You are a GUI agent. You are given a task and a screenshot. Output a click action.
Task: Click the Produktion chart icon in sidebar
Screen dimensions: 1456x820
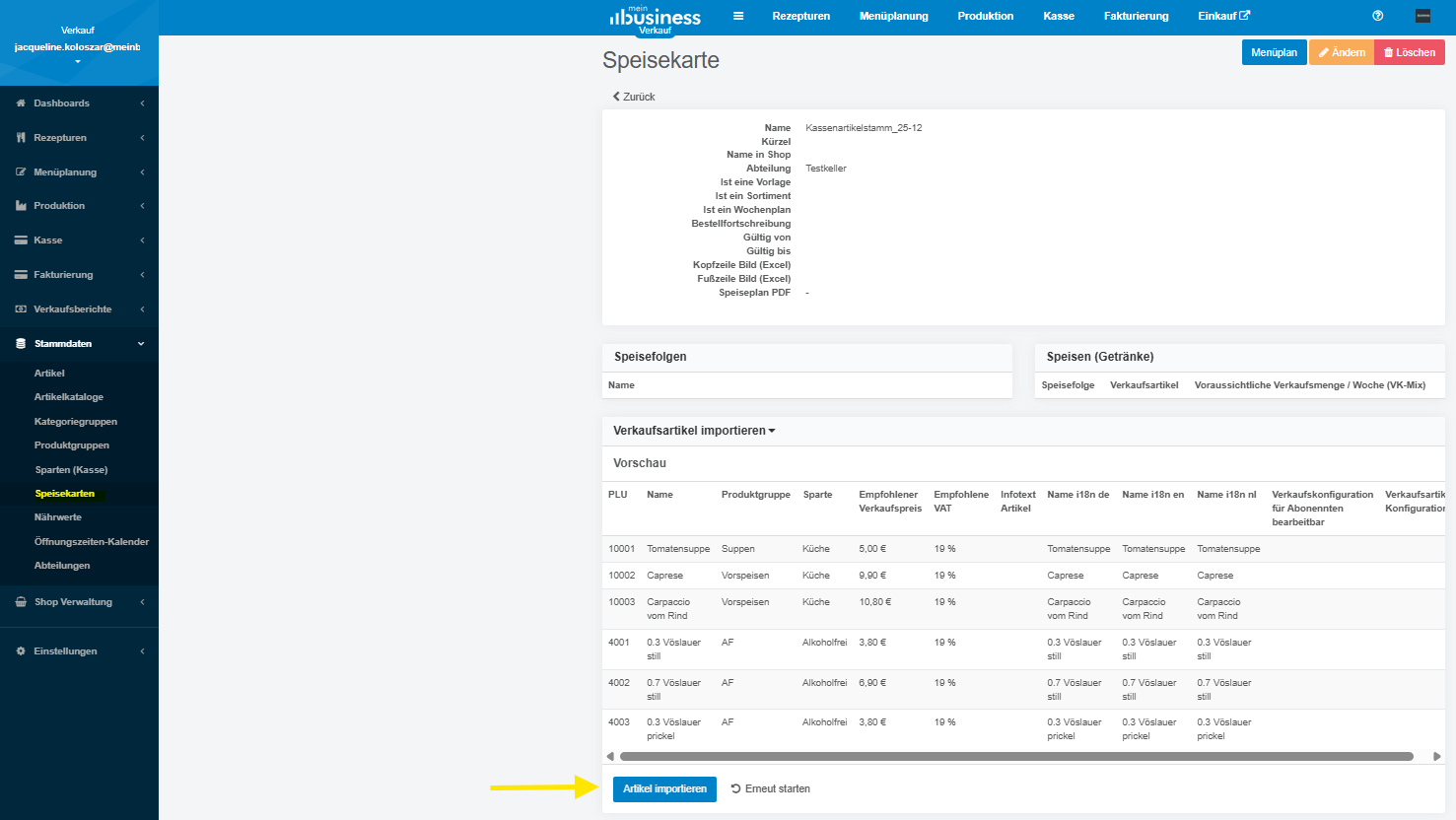coord(21,206)
